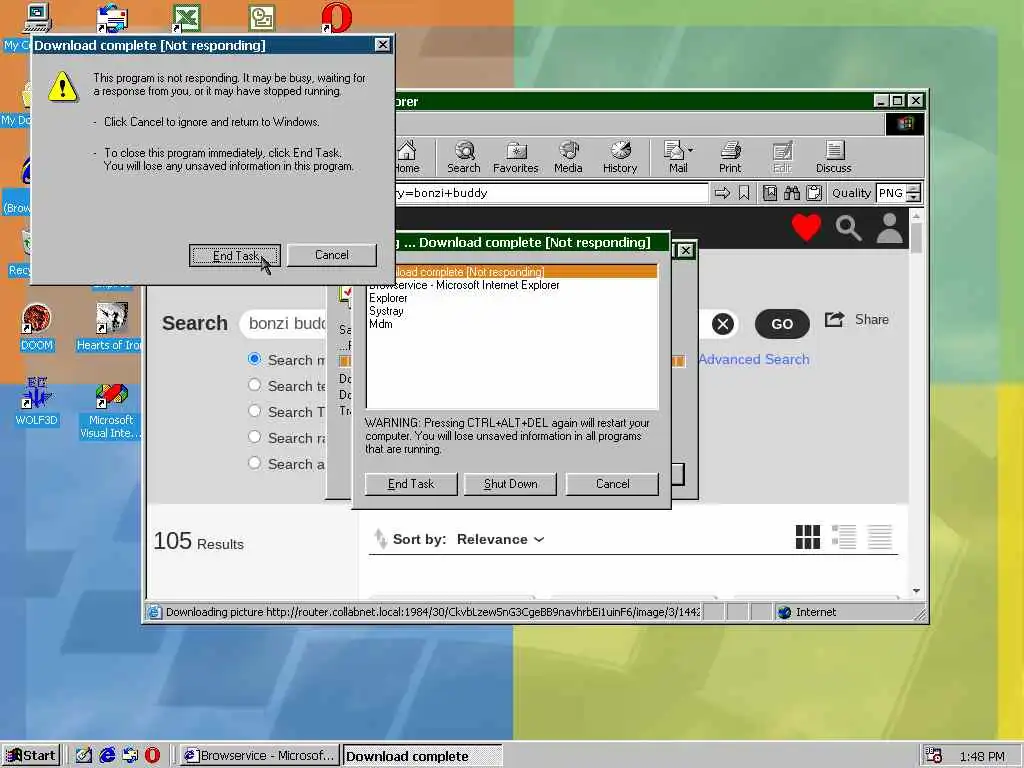Click the Search toolbar icon in Internet Explorer
1024x768 pixels.
[x=464, y=157]
